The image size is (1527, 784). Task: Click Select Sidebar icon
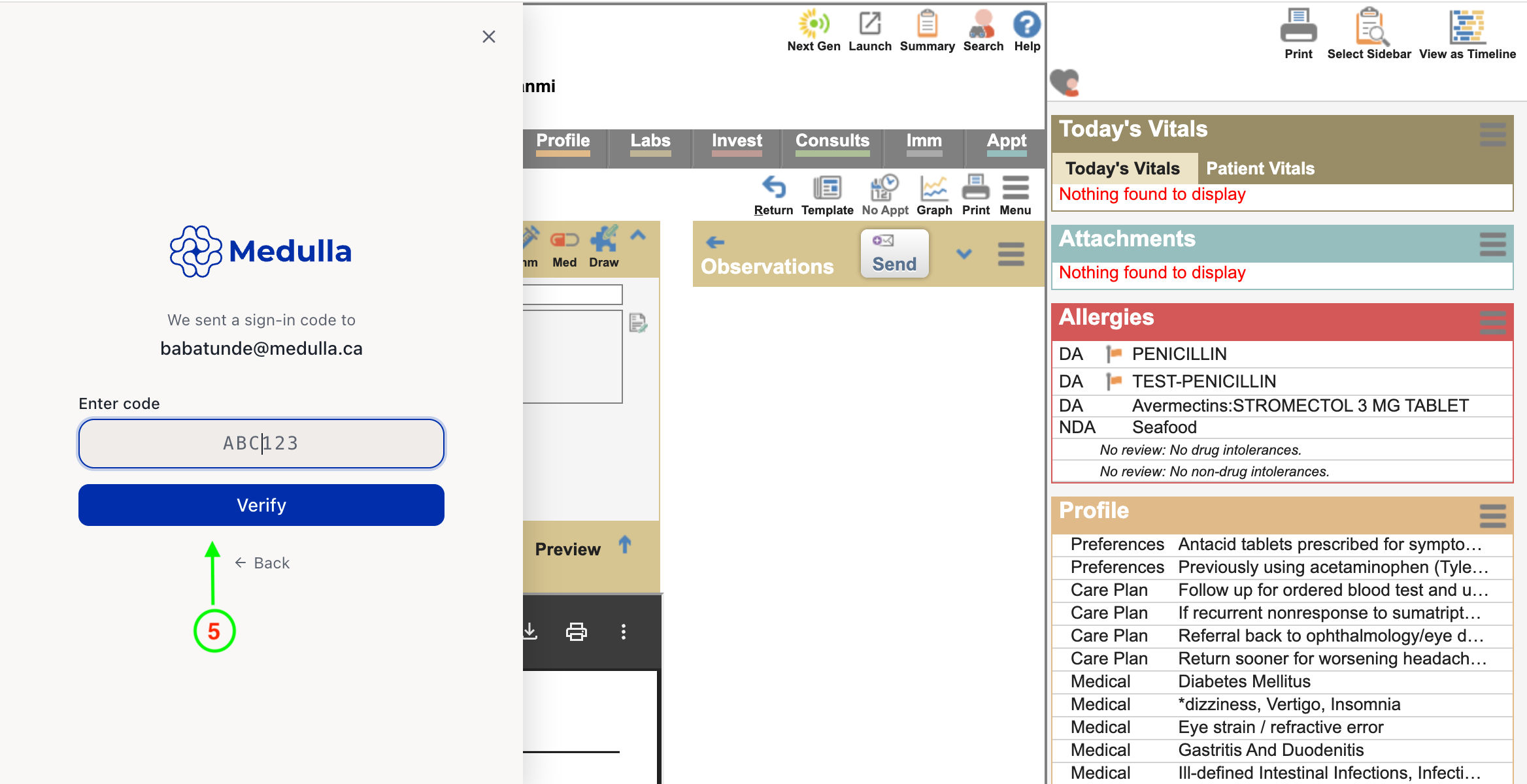(x=1369, y=35)
